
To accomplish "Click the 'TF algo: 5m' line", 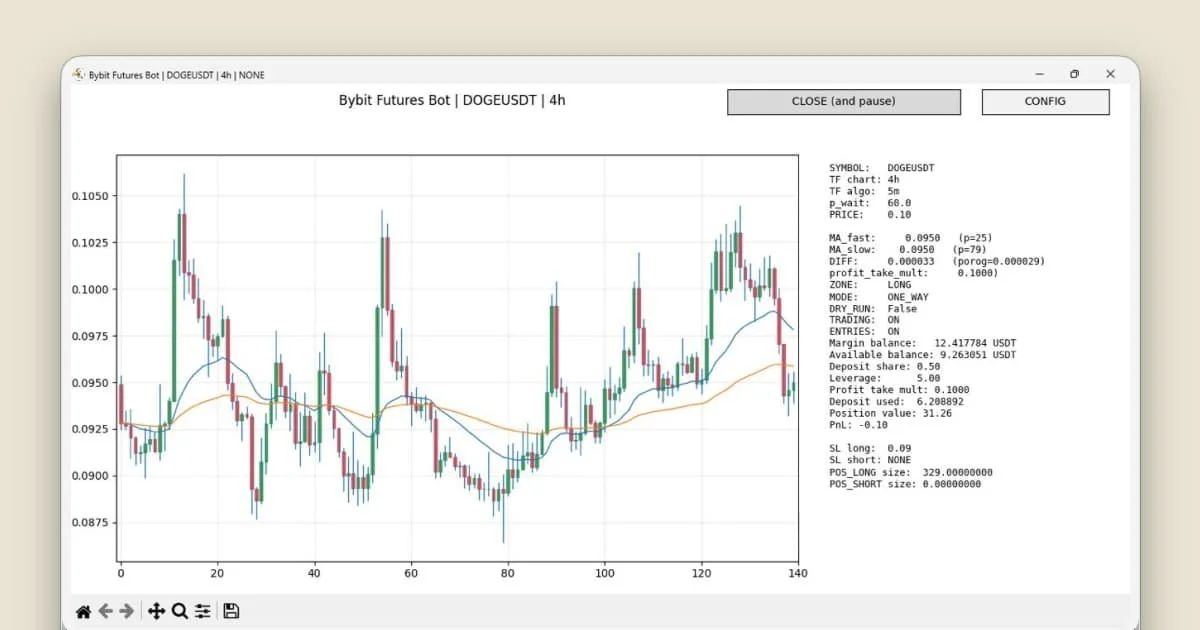I will 864,191.
